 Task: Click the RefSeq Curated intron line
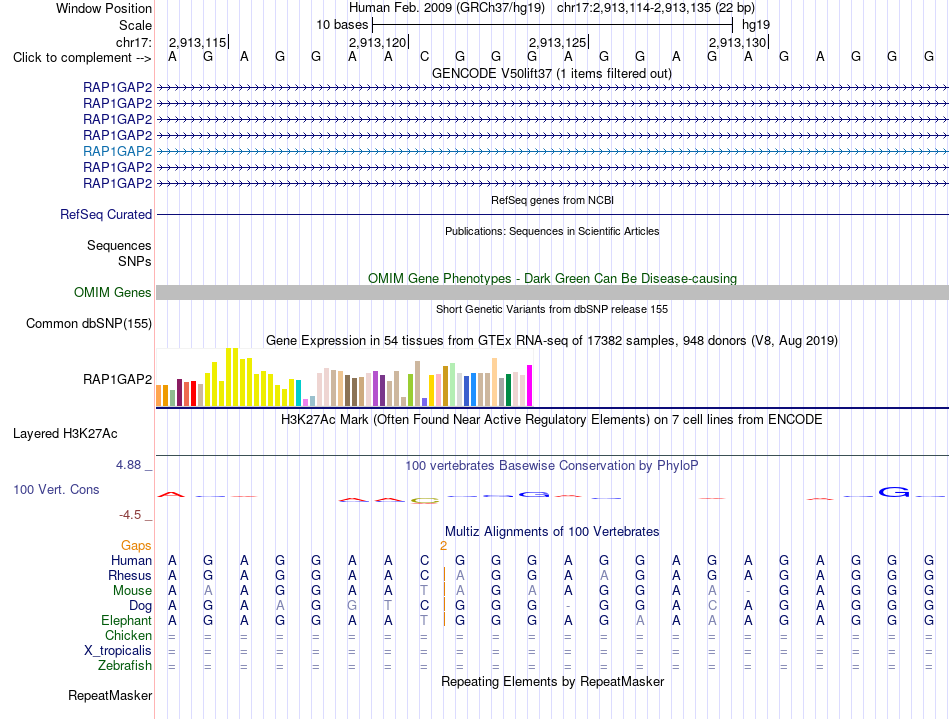tap(552, 214)
